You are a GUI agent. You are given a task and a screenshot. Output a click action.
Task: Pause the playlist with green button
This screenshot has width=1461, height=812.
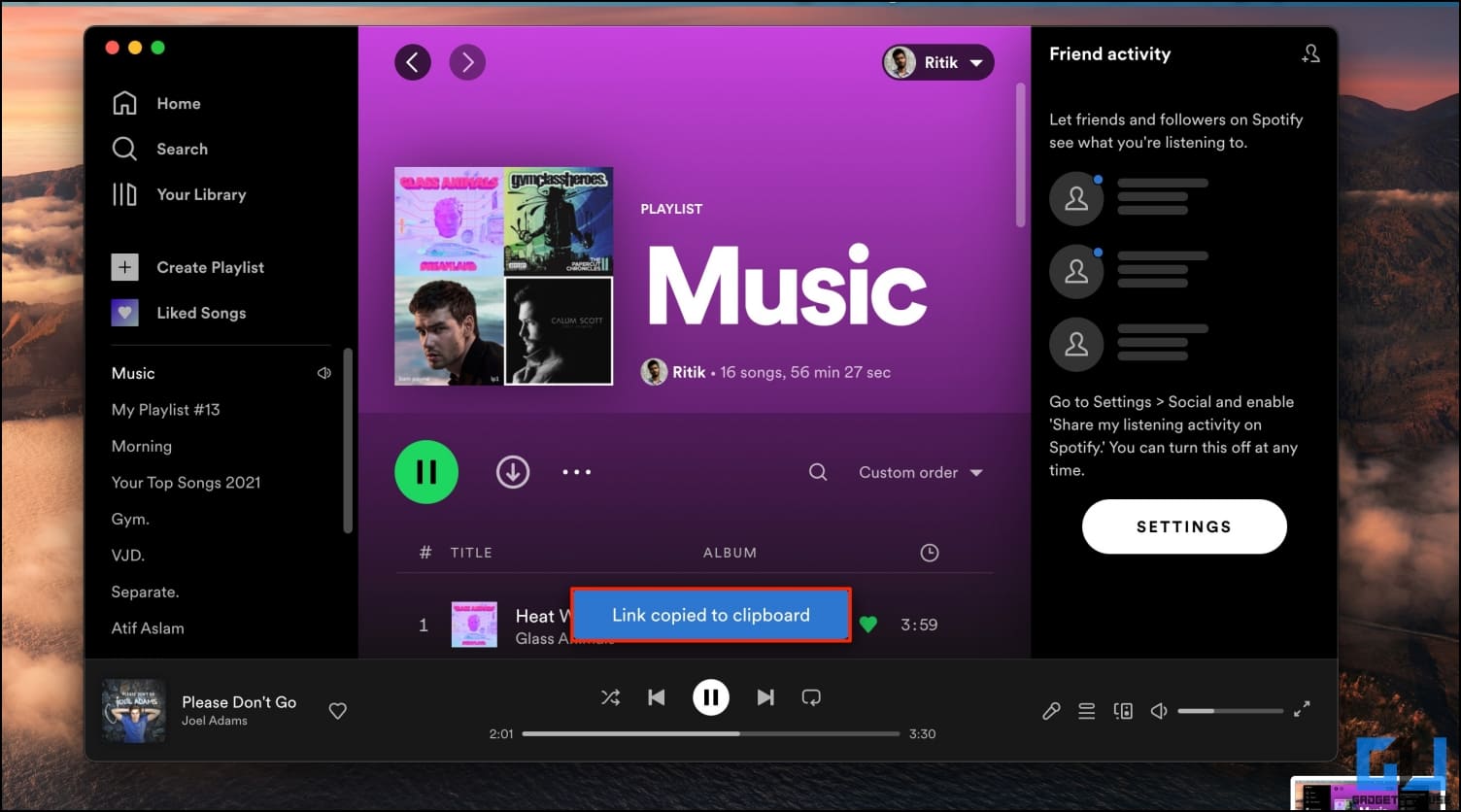[426, 472]
